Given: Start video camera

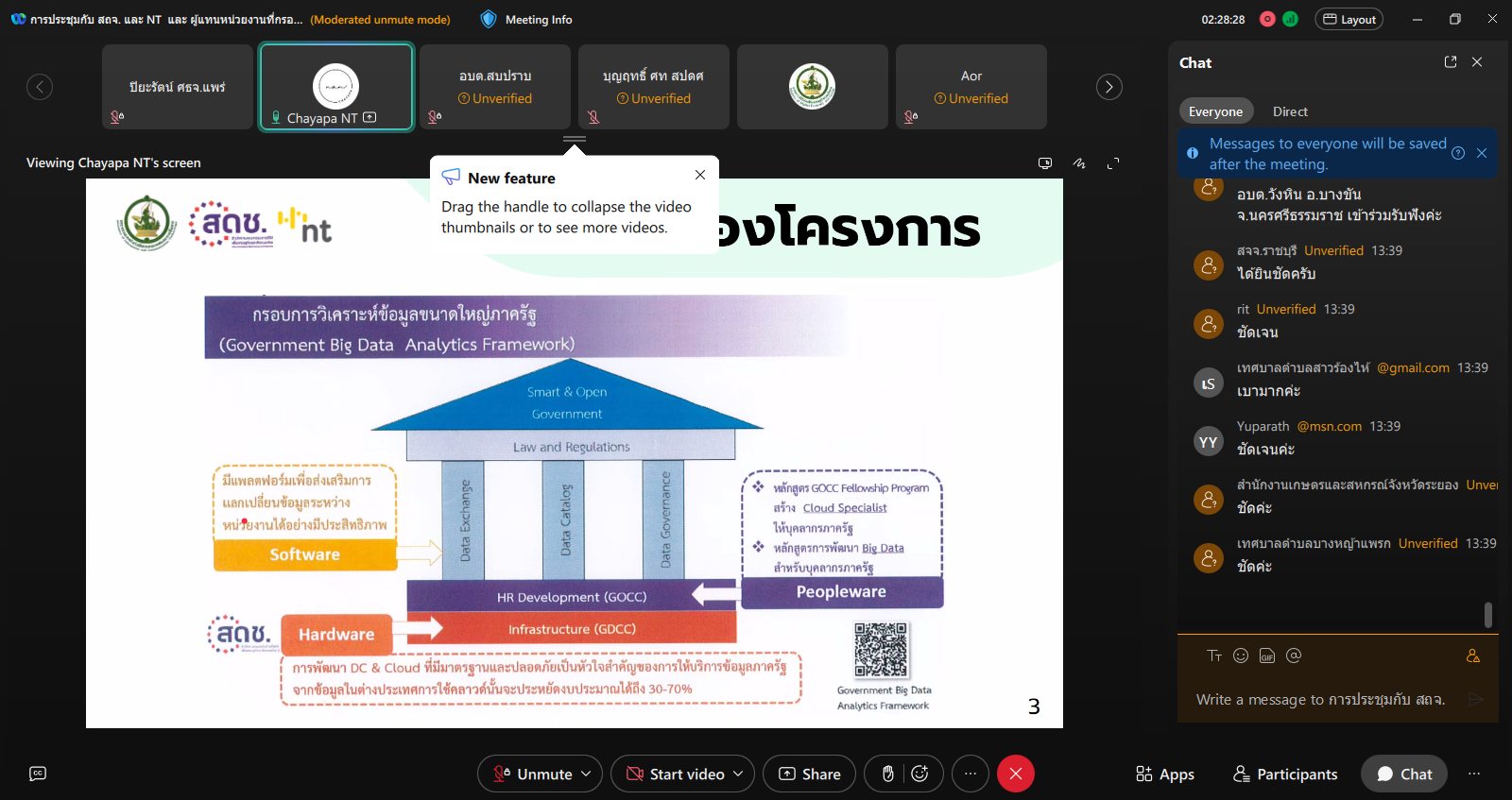Looking at the screenshot, I should tap(676, 774).
